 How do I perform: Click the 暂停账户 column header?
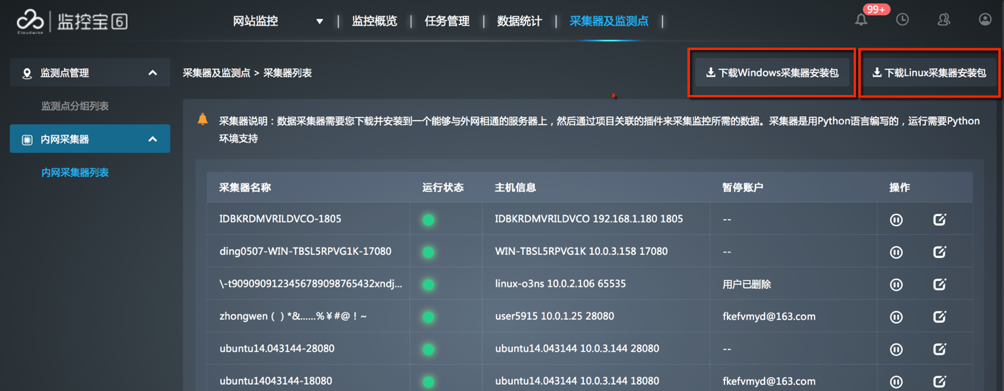(743, 188)
